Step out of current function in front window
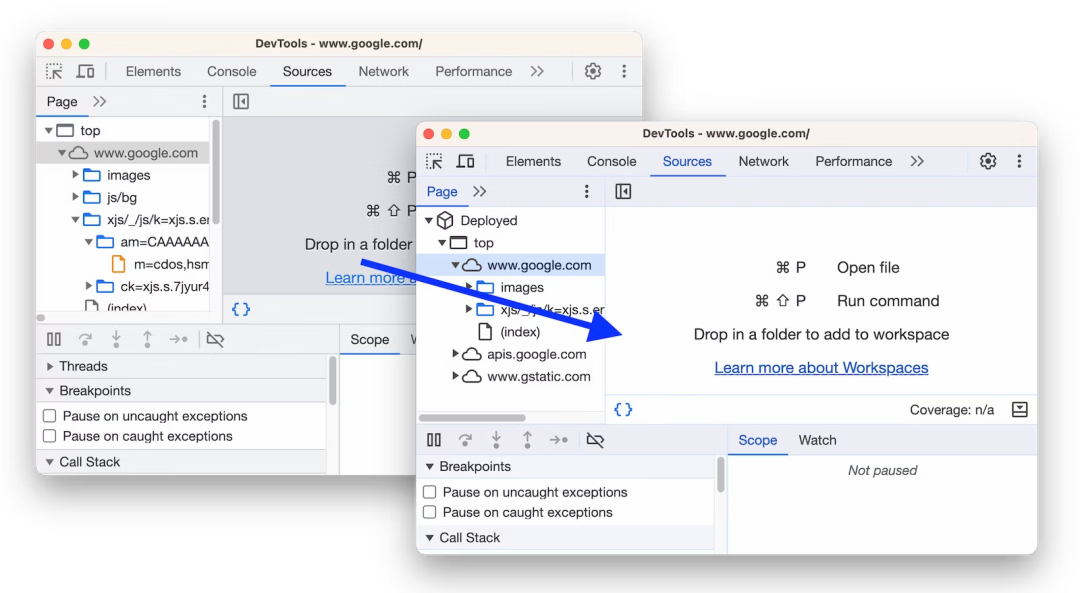This screenshot has width=1080, height=593. [527, 440]
